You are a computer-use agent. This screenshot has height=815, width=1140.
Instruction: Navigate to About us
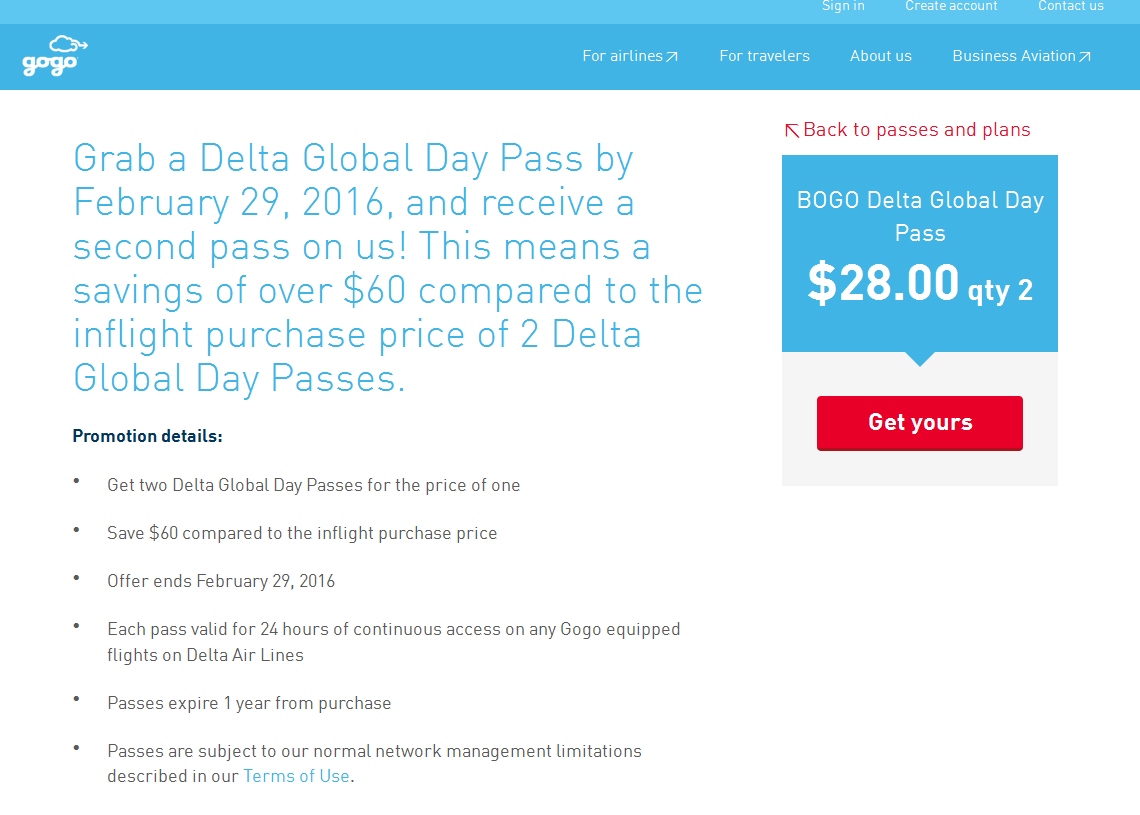[880, 56]
